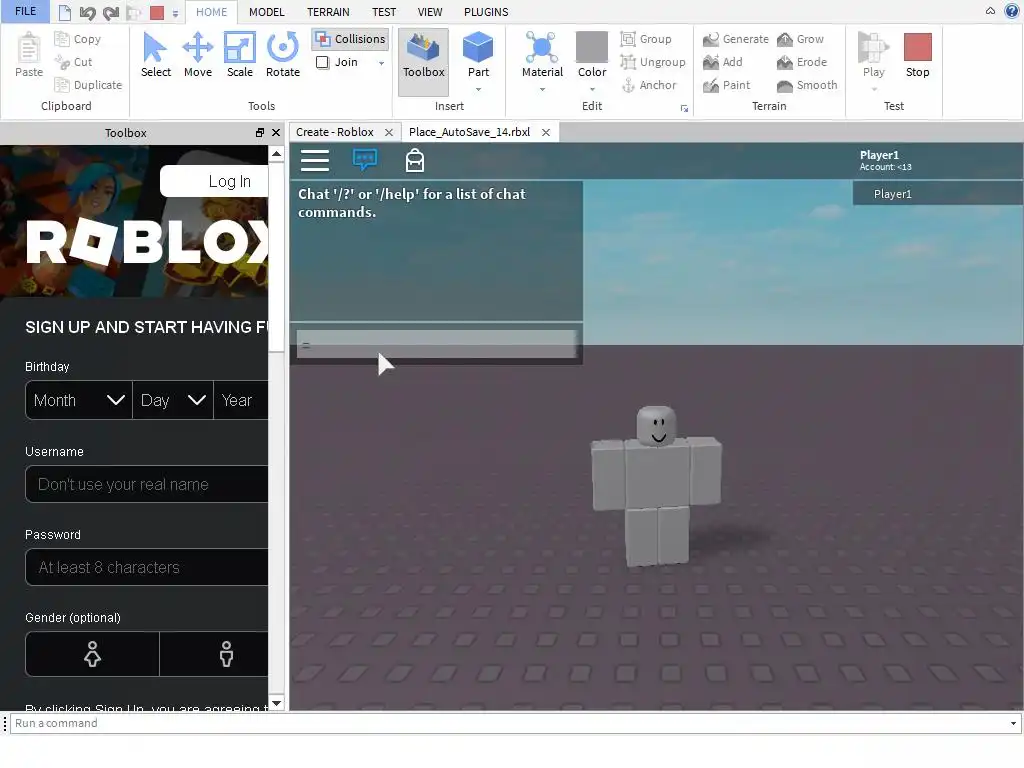The width and height of the screenshot is (1024, 768).
Task: Click the Toolbox scrollbar down arrow
Action: [276, 703]
